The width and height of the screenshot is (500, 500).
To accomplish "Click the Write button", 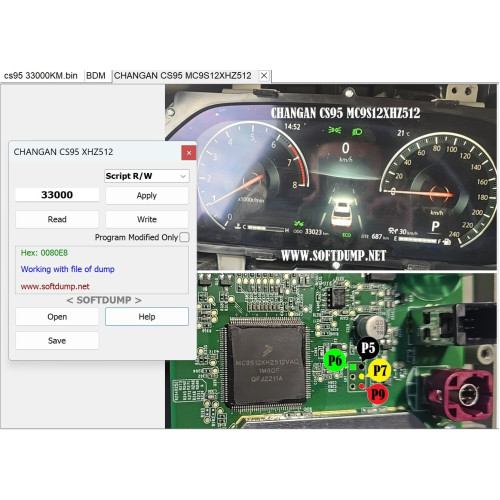I will coord(147,219).
